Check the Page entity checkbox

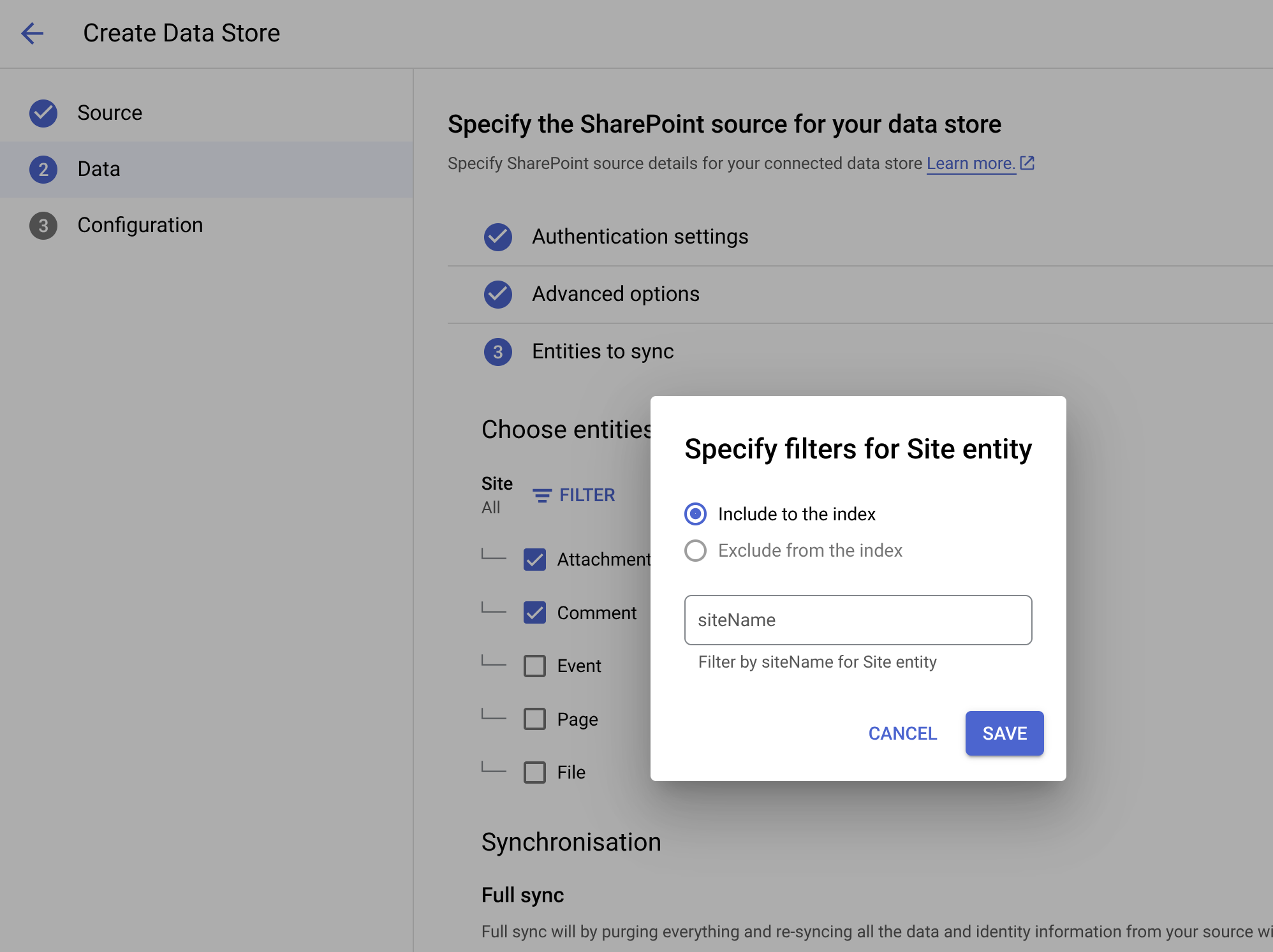[536, 719]
